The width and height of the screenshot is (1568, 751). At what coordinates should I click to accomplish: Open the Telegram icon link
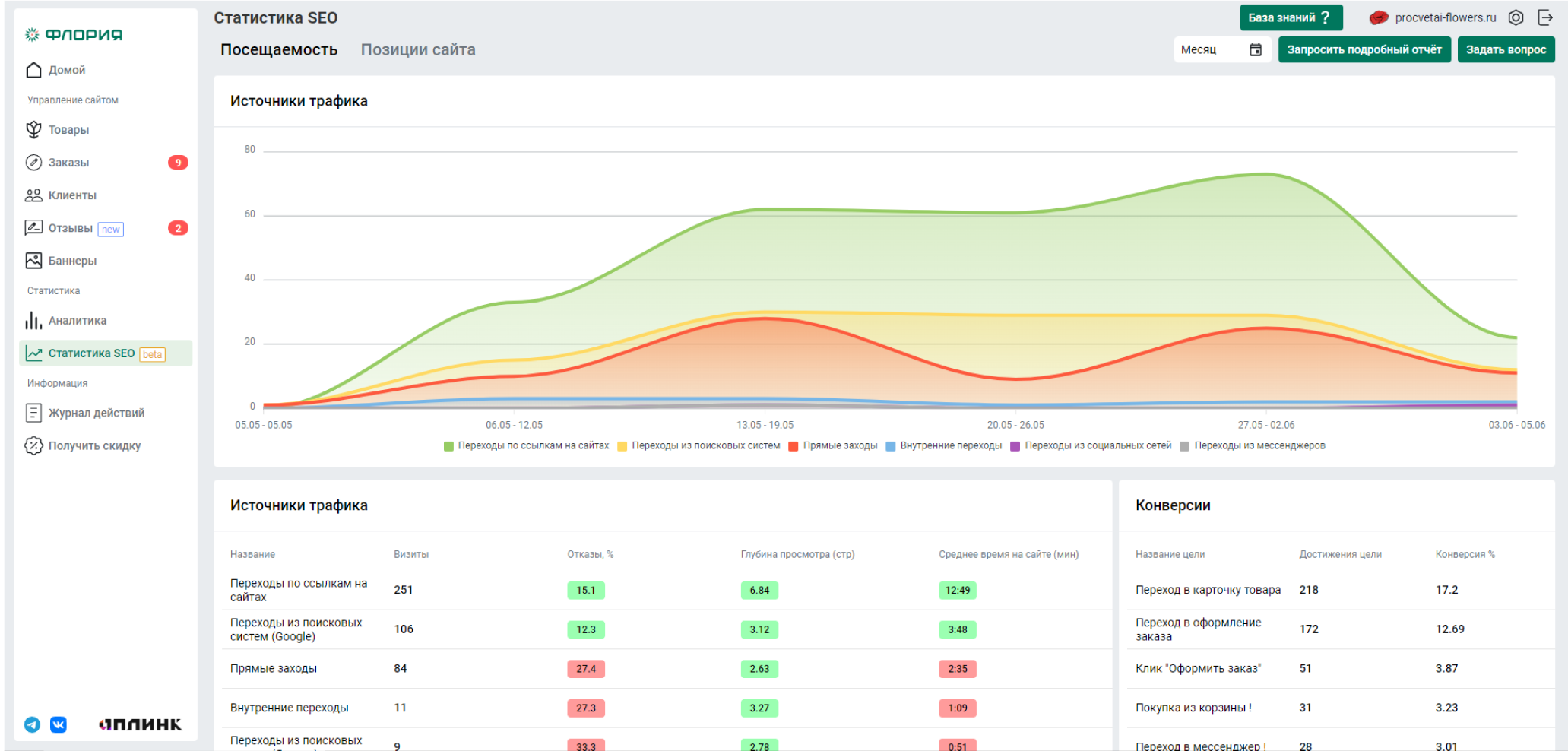pyautogui.click(x=32, y=724)
